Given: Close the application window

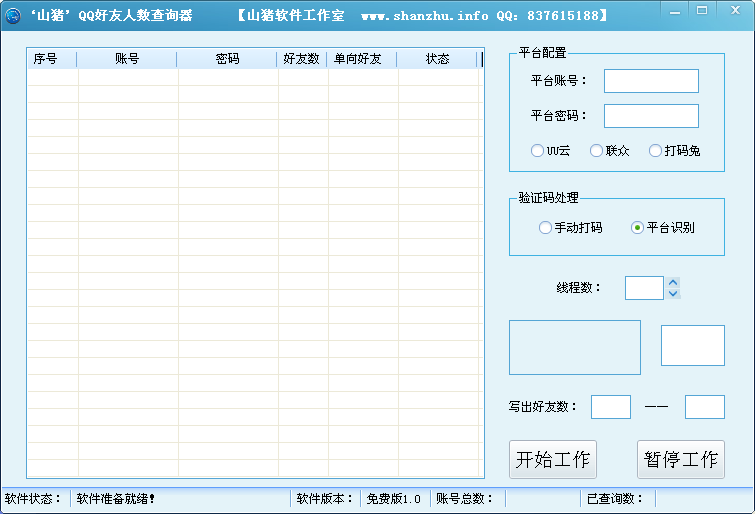Looking at the screenshot, I should click(735, 11).
